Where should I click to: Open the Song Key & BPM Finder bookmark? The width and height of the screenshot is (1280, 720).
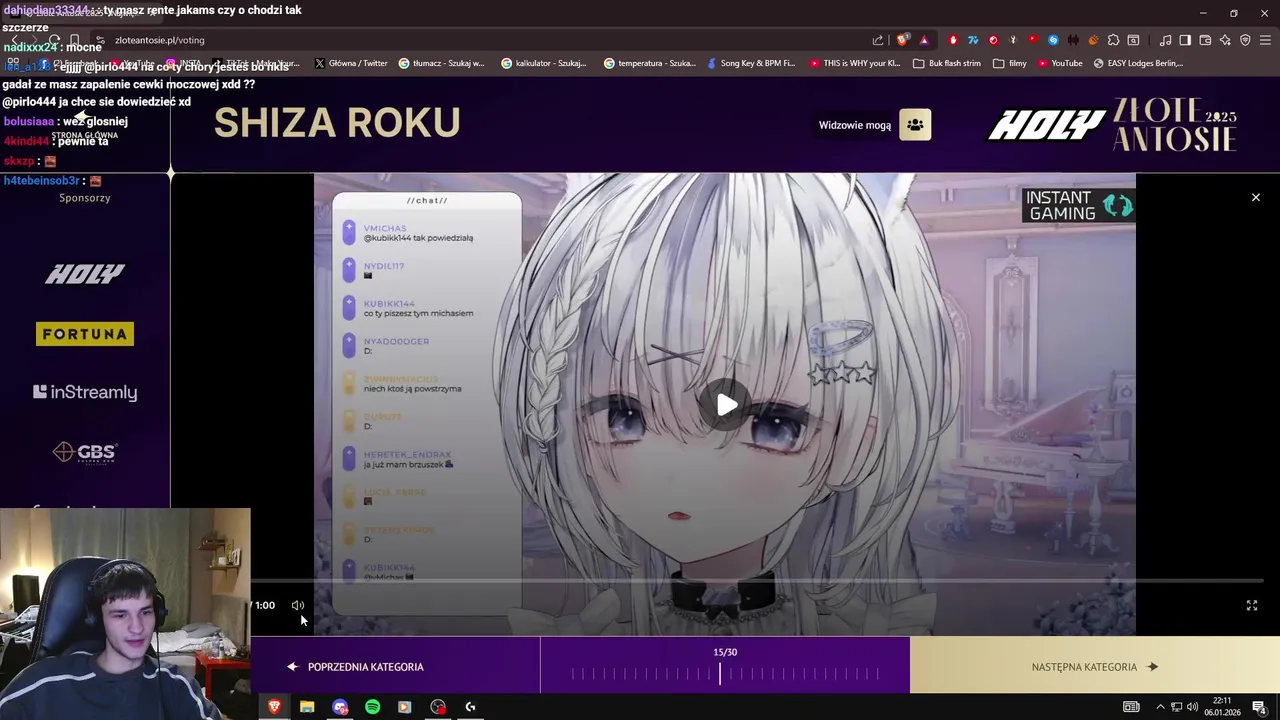751,63
